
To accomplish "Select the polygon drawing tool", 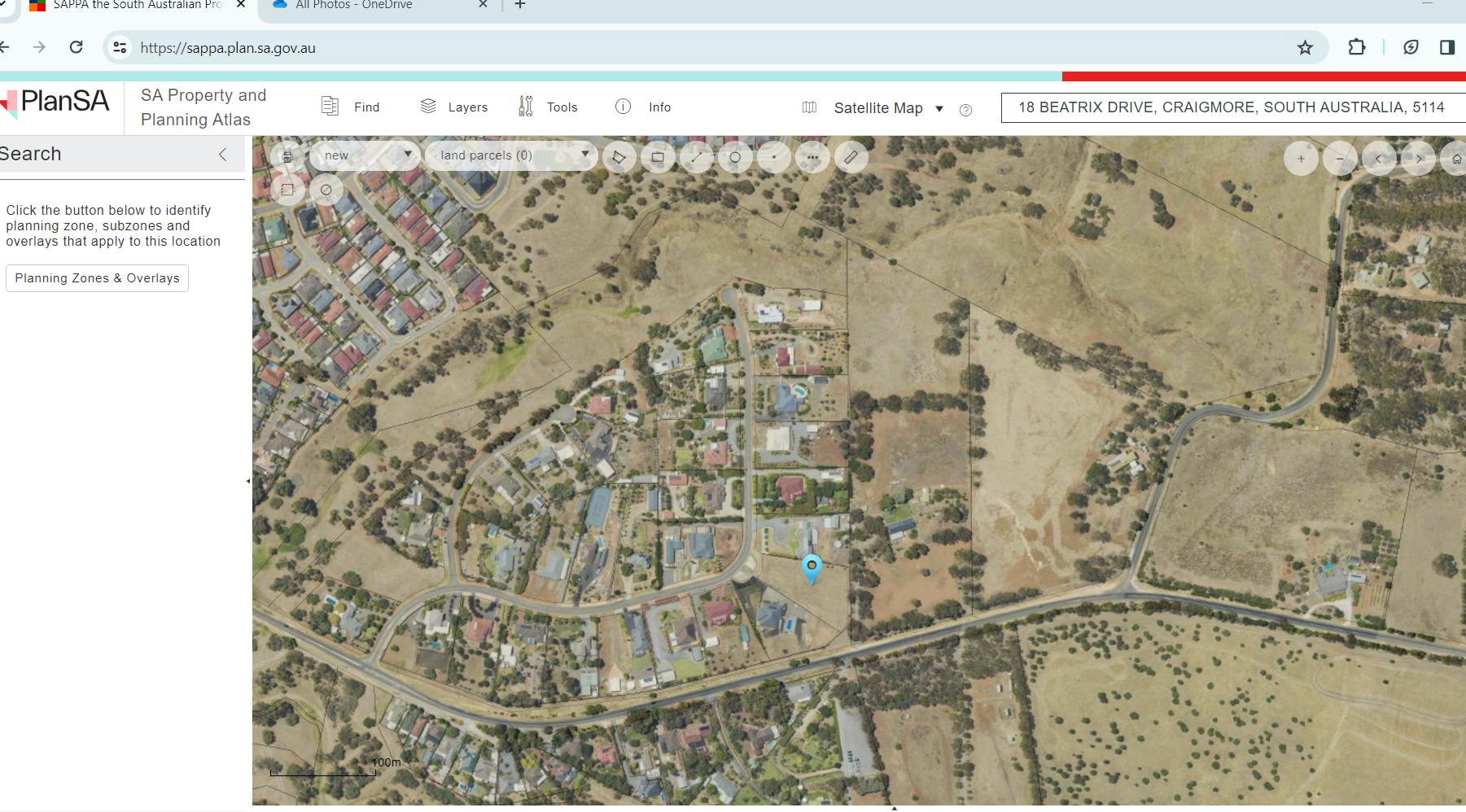I will tap(619, 157).
